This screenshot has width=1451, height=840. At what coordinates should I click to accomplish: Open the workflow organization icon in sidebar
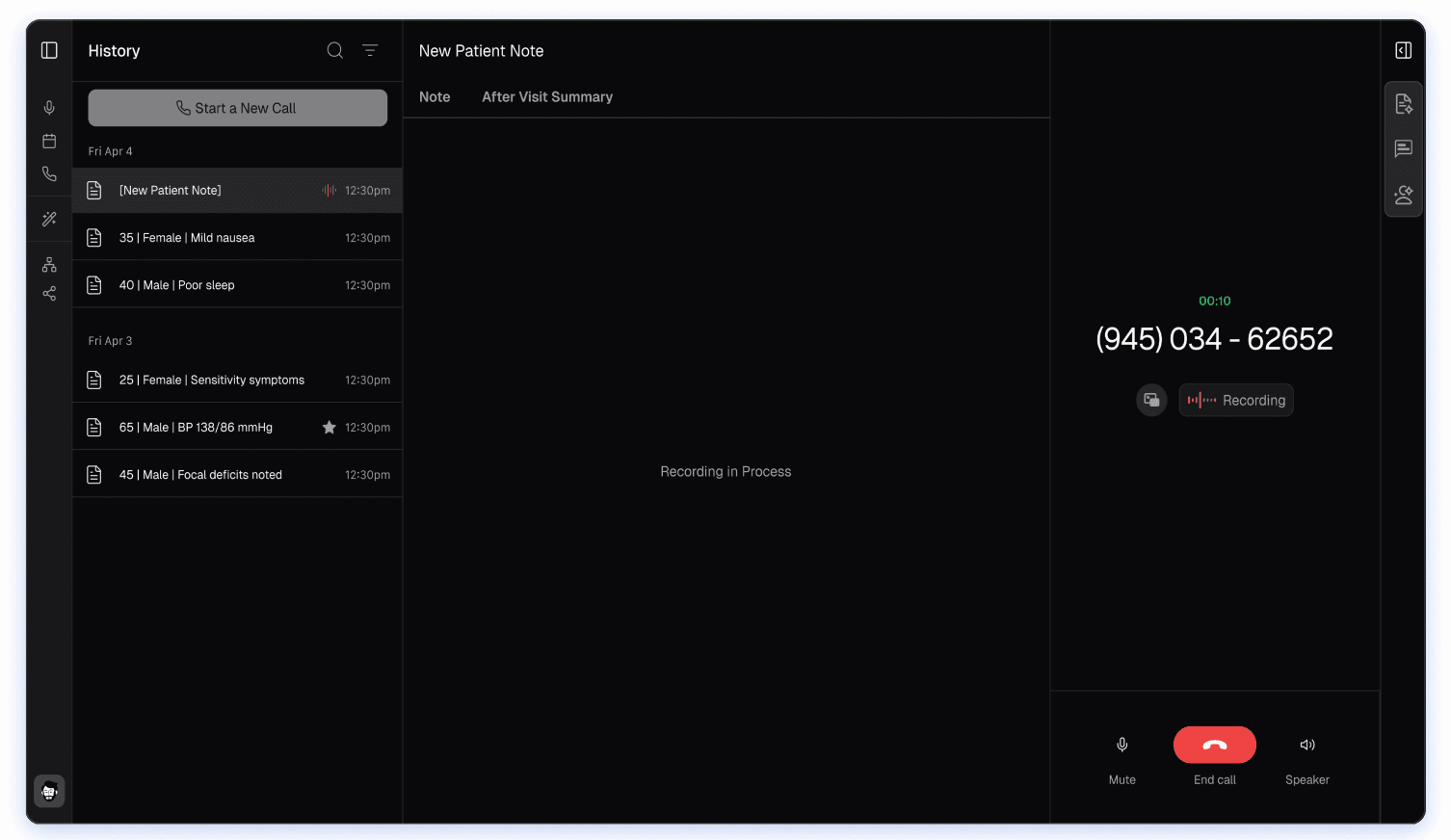(49, 264)
